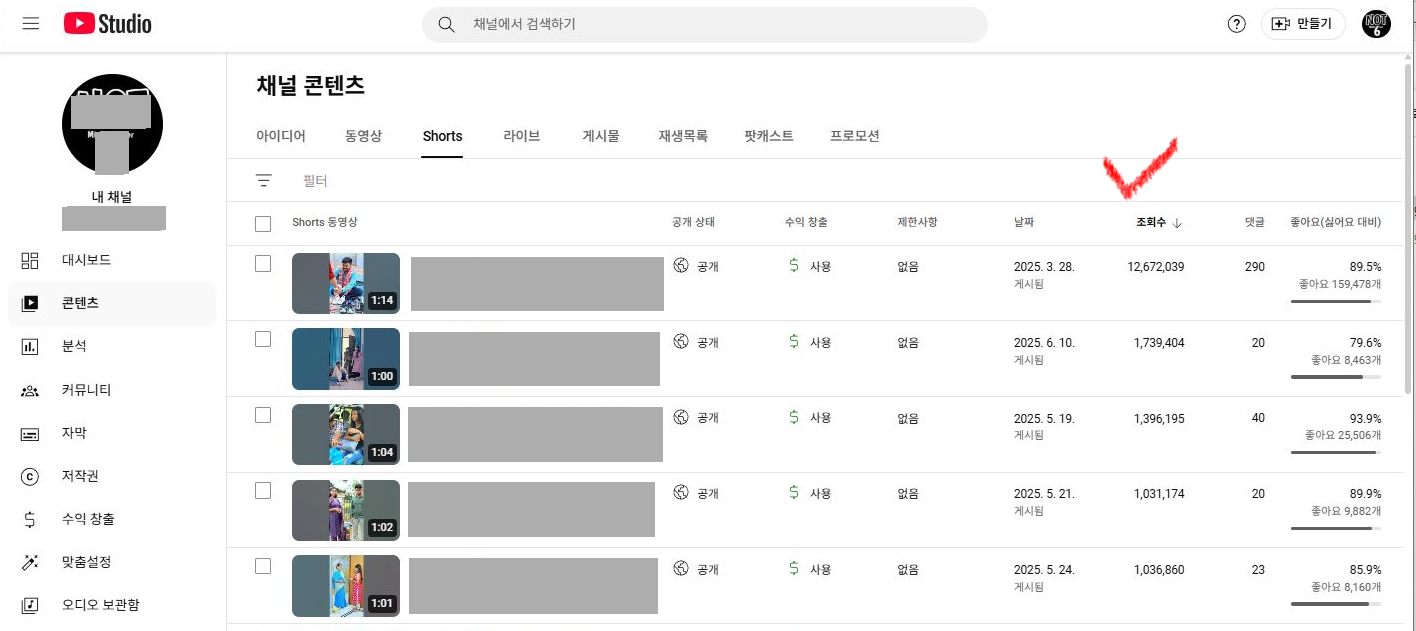Check the box for the 1:04 Short

(263, 415)
